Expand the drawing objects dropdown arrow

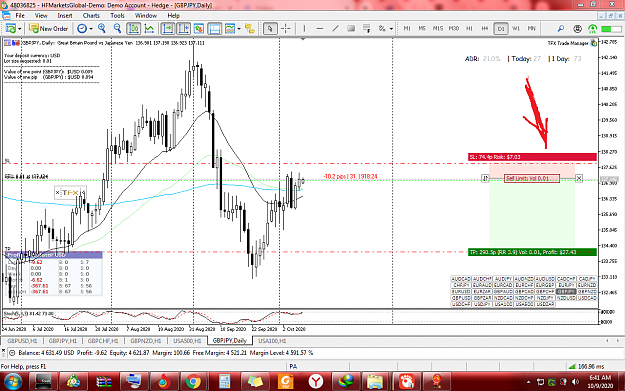[391, 29]
